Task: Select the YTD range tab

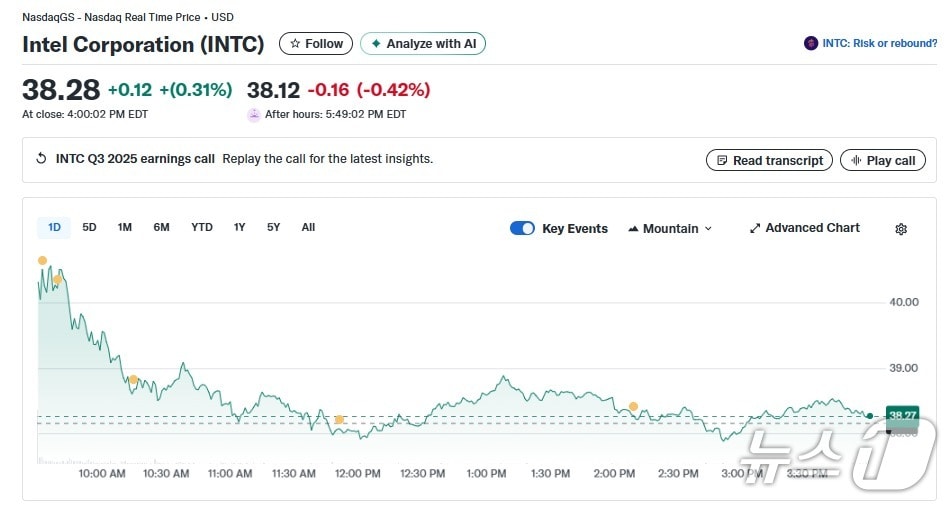Action: click(x=201, y=227)
